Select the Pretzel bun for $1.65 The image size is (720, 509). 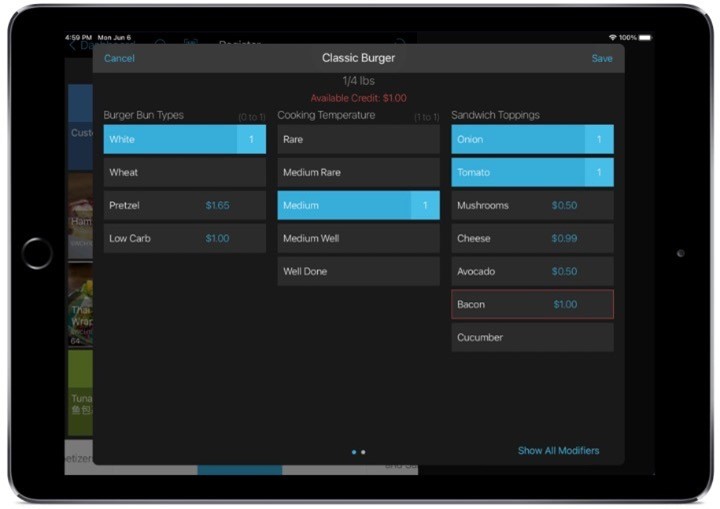coord(184,206)
